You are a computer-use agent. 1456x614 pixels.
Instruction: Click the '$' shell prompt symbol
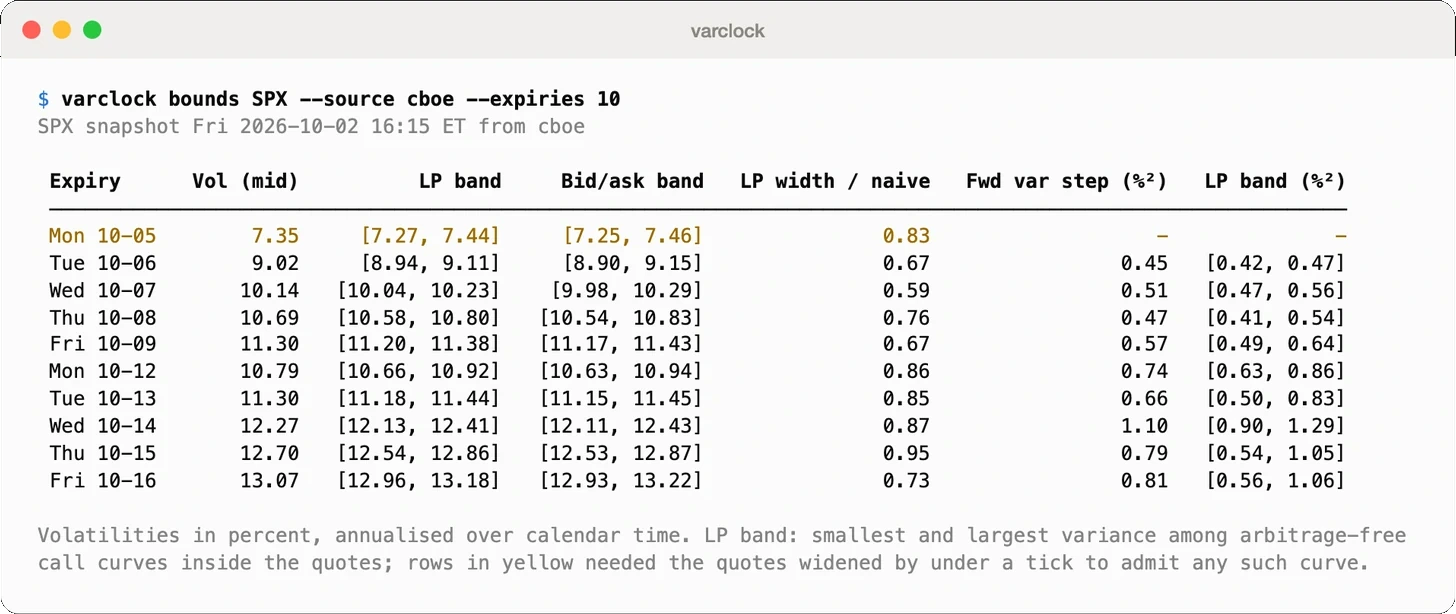point(43,99)
